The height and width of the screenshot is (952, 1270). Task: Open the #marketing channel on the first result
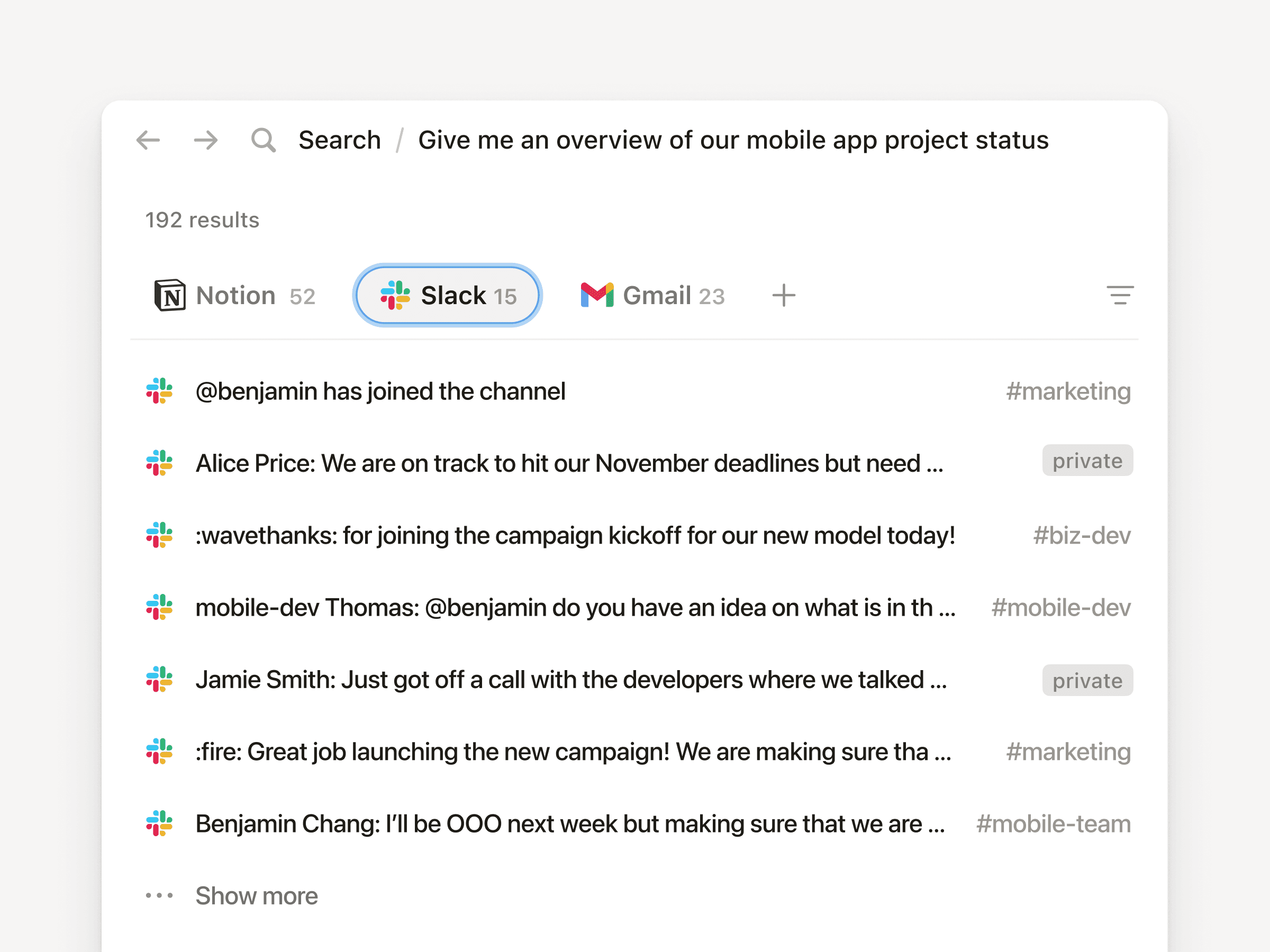(x=1068, y=391)
